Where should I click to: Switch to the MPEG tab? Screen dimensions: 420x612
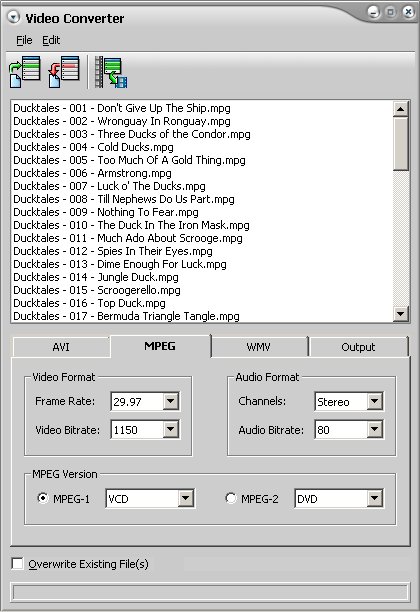pos(160,346)
